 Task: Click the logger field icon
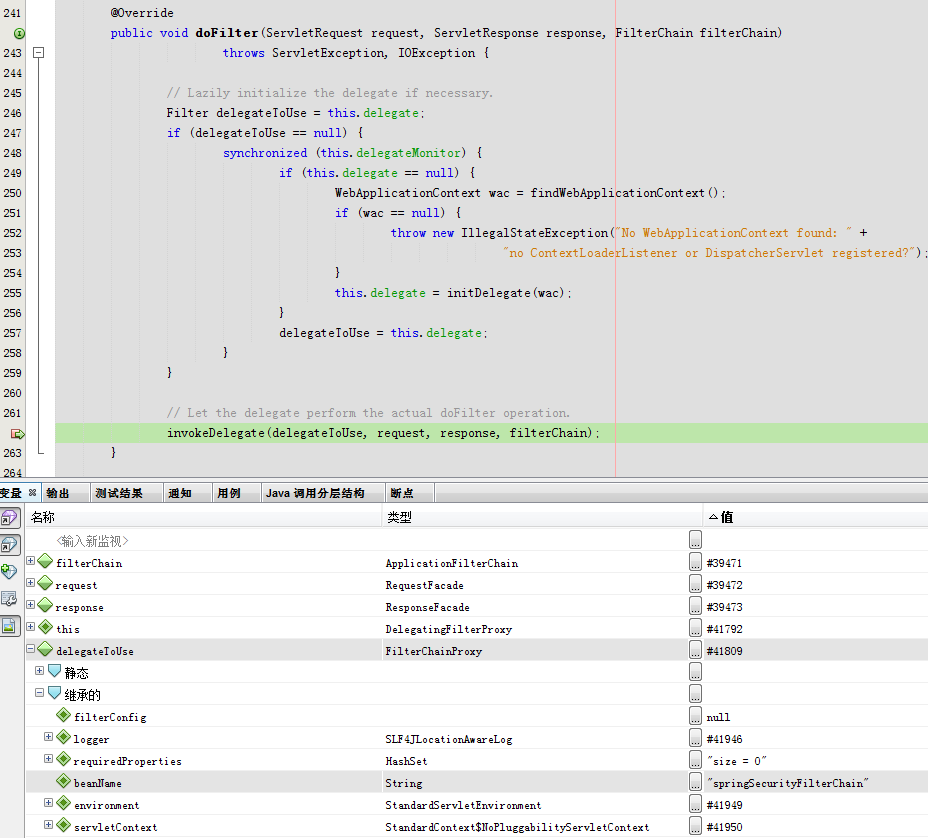coord(63,737)
